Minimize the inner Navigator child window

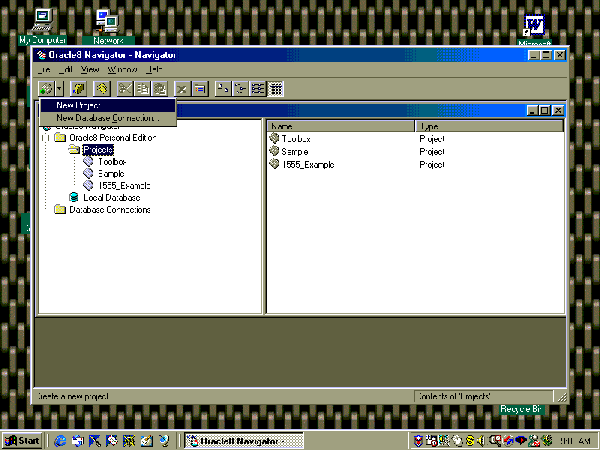(533, 111)
